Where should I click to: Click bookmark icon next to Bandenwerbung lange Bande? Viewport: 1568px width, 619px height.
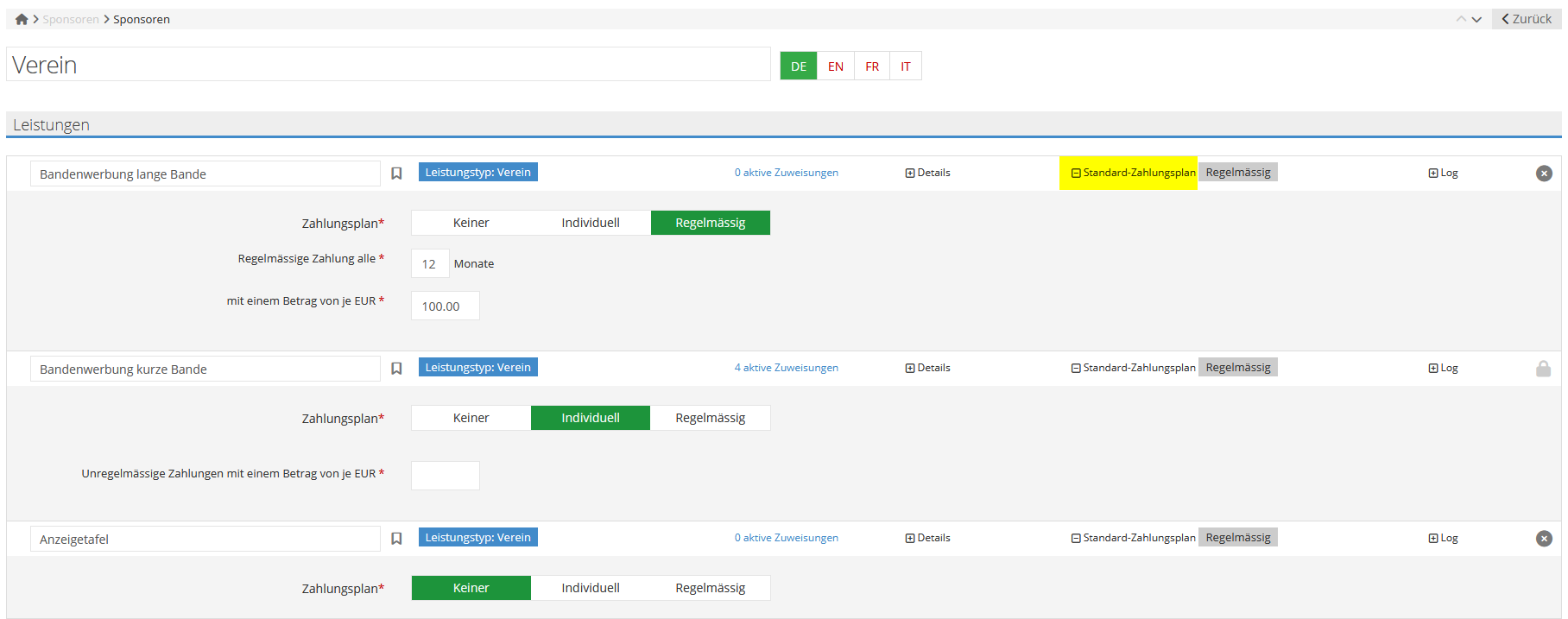(396, 174)
